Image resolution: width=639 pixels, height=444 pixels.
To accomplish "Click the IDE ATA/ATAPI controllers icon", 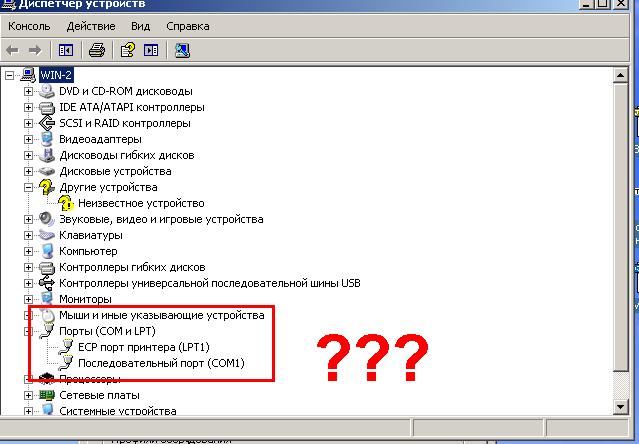I will point(46,108).
